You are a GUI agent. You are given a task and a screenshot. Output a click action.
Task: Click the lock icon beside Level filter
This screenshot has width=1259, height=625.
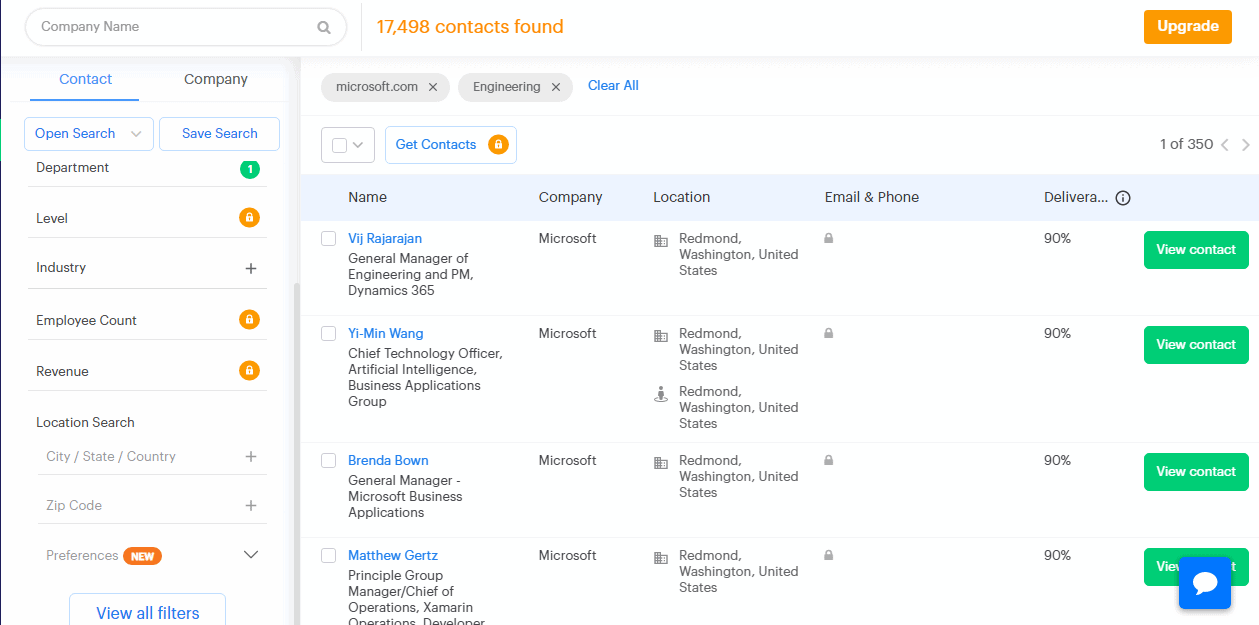[248, 217]
